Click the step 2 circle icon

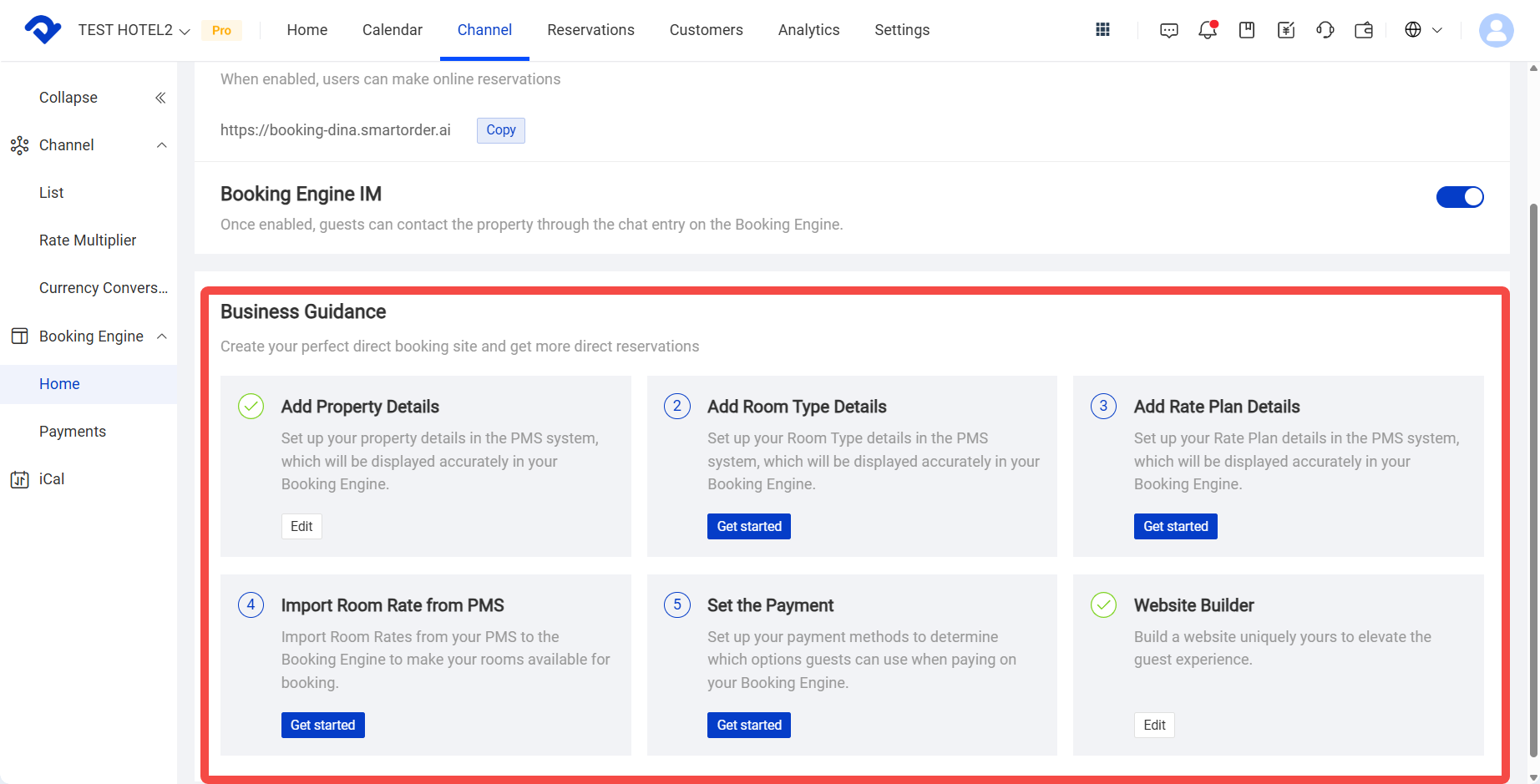[x=677, y=407]
